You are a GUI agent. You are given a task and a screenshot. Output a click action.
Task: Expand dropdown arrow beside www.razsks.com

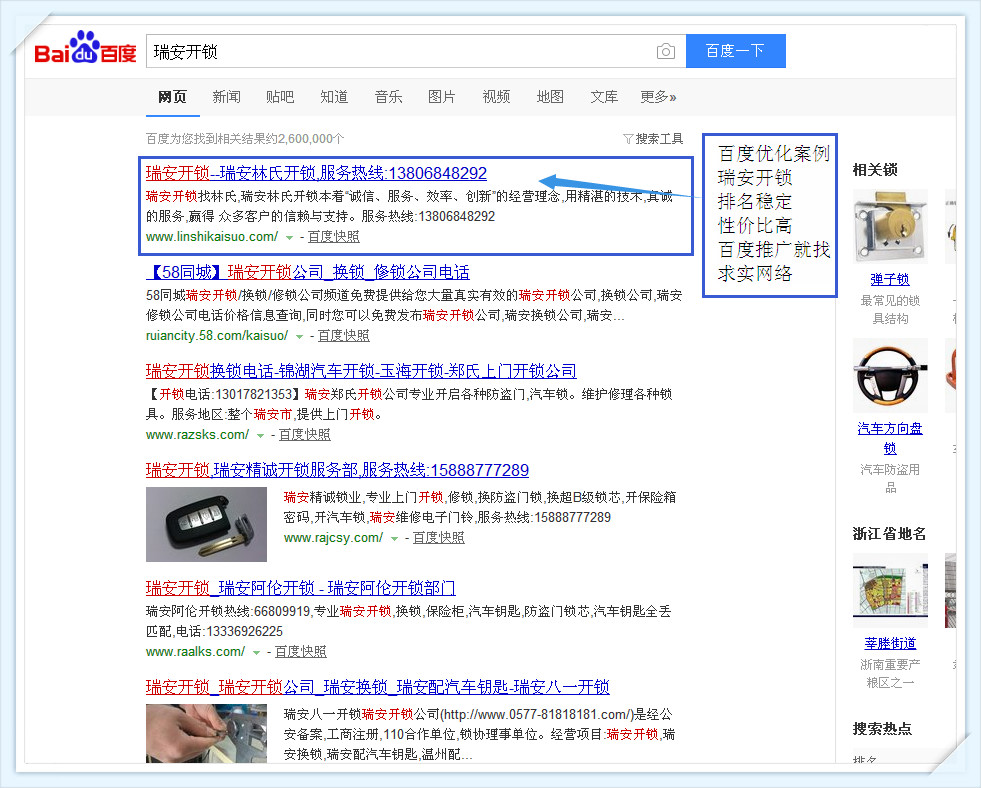click(260, 436)
